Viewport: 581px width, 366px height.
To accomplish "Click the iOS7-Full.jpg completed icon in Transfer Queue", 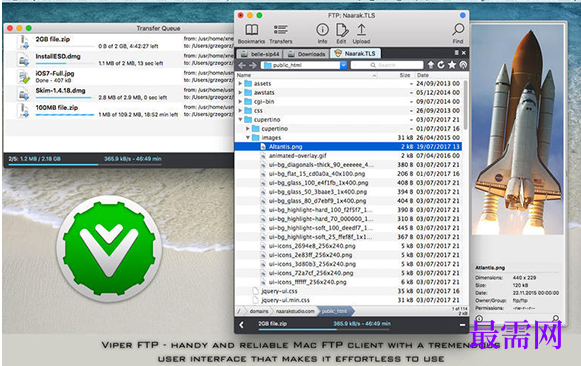I will click(23, 77).
